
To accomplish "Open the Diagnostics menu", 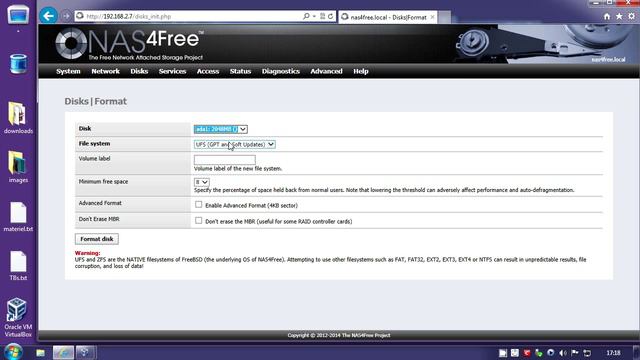I will (281, 71).
